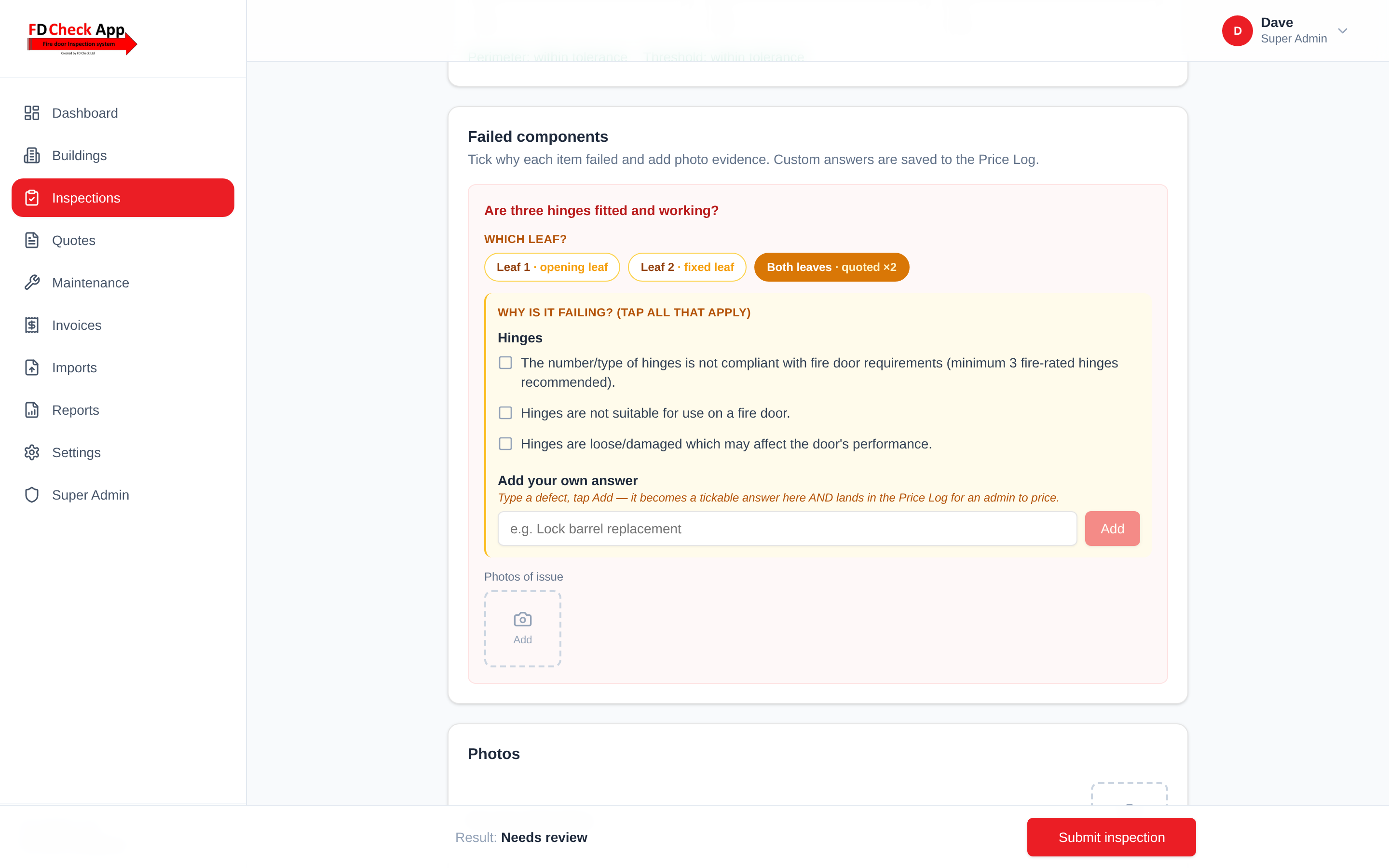1389x868 pixels.
Task: Click the Invoices receipt icon
Action: click(x=31, y=325)
